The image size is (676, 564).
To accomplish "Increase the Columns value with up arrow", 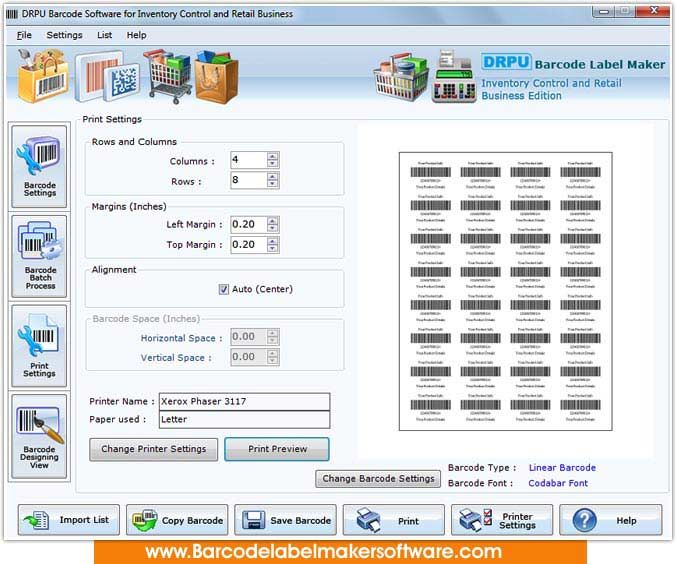I will click(x=272, y=156).
